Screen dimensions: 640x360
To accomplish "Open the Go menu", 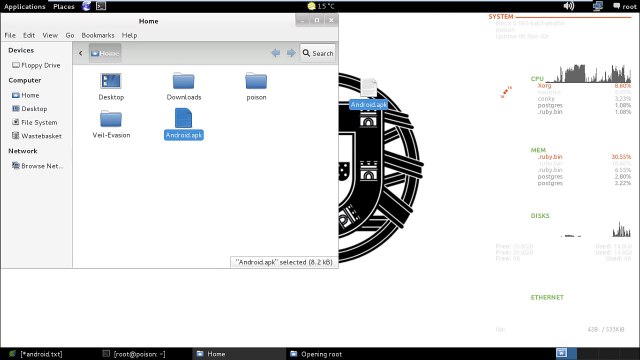I will click(70, 35).
